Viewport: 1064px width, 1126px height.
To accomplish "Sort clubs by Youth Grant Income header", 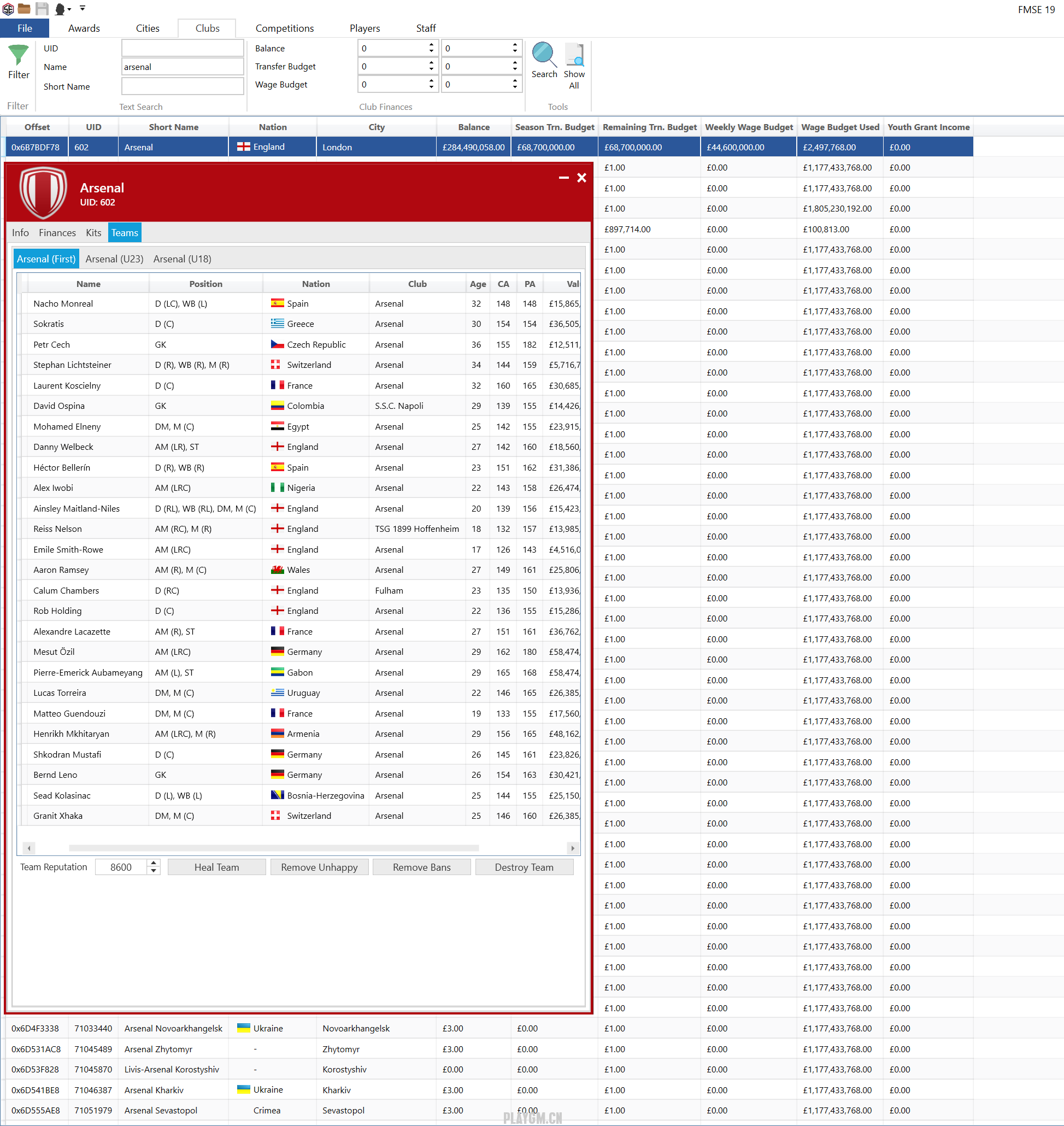I will (928, 127).
